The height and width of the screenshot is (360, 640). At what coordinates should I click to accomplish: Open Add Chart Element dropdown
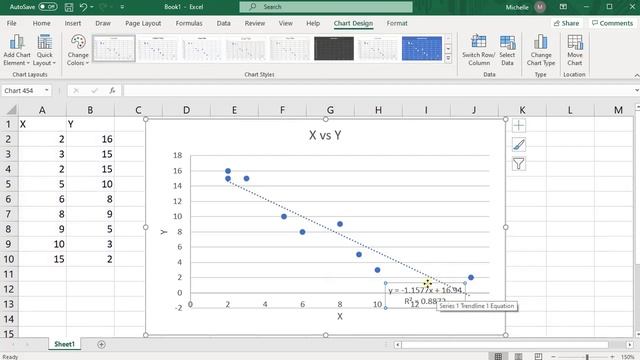[x=17, y=51]
